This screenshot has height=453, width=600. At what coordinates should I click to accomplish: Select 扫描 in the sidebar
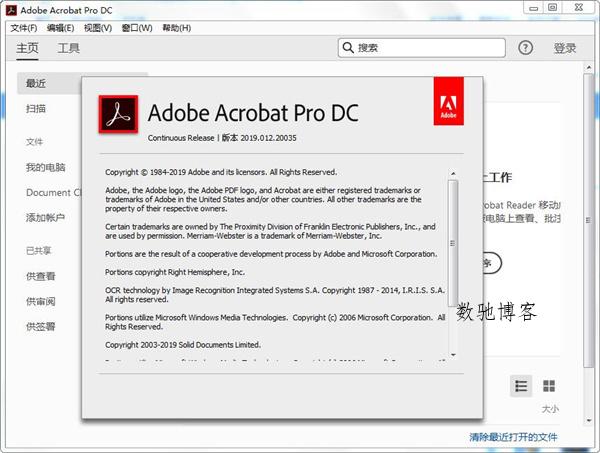point(36,109)
